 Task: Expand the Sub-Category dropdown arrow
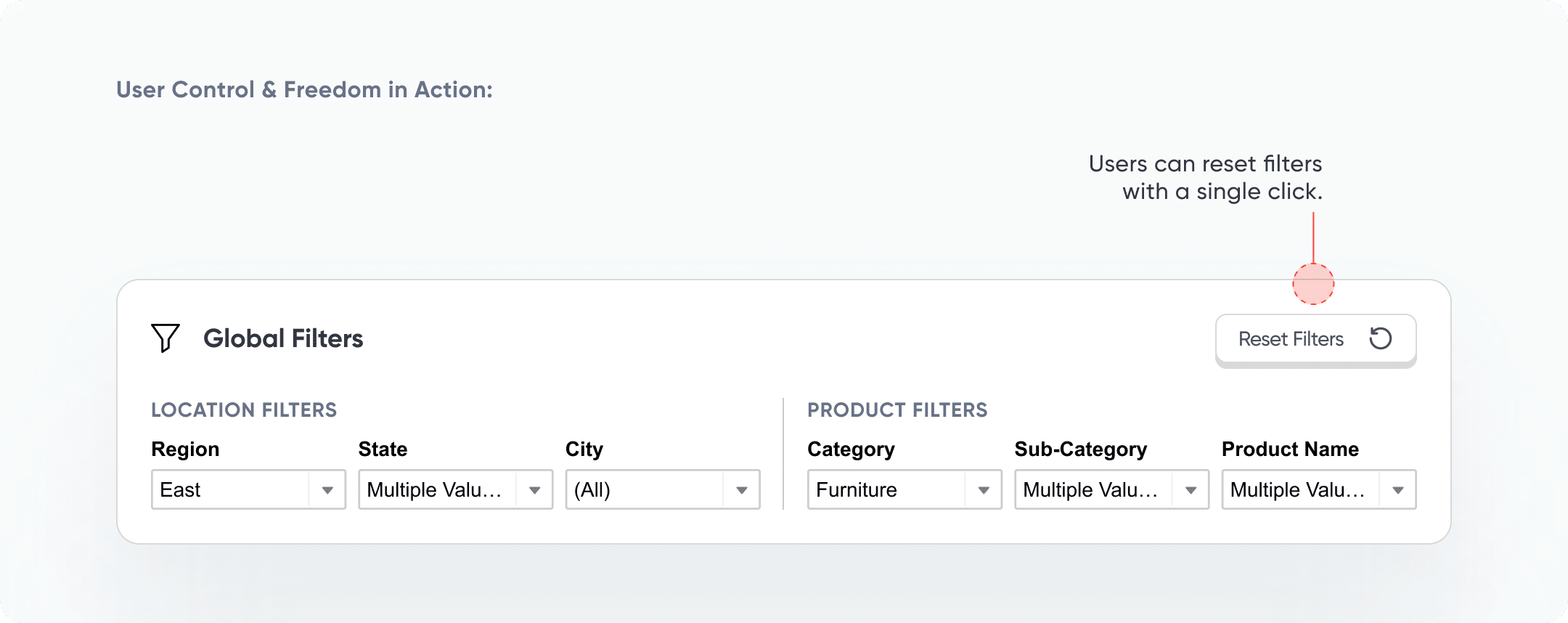click(x=1191, y=490)
